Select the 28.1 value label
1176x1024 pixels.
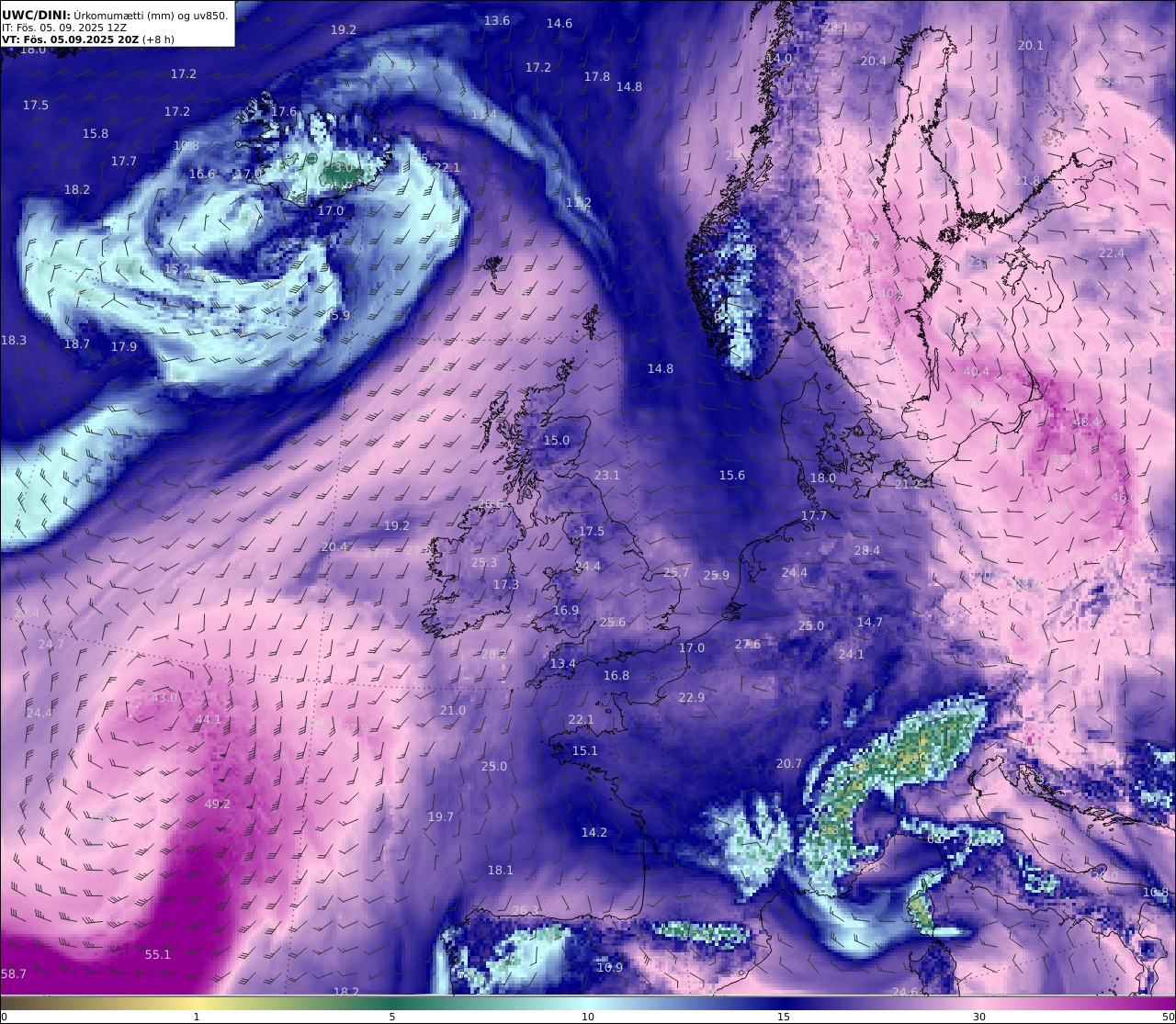tap(835, 28)
